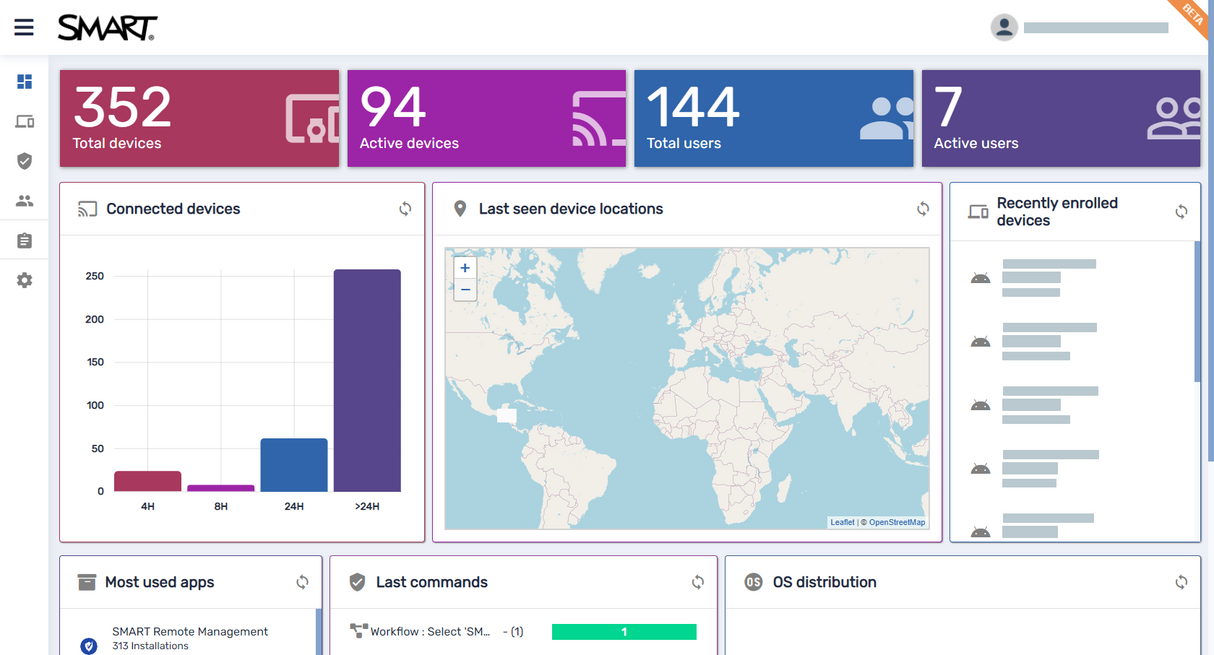The width and height of the screenshot is (1214, 655).
Task: Refresh the OS distribution panel
Action: pyautogui.click(x=1181, y=582)
